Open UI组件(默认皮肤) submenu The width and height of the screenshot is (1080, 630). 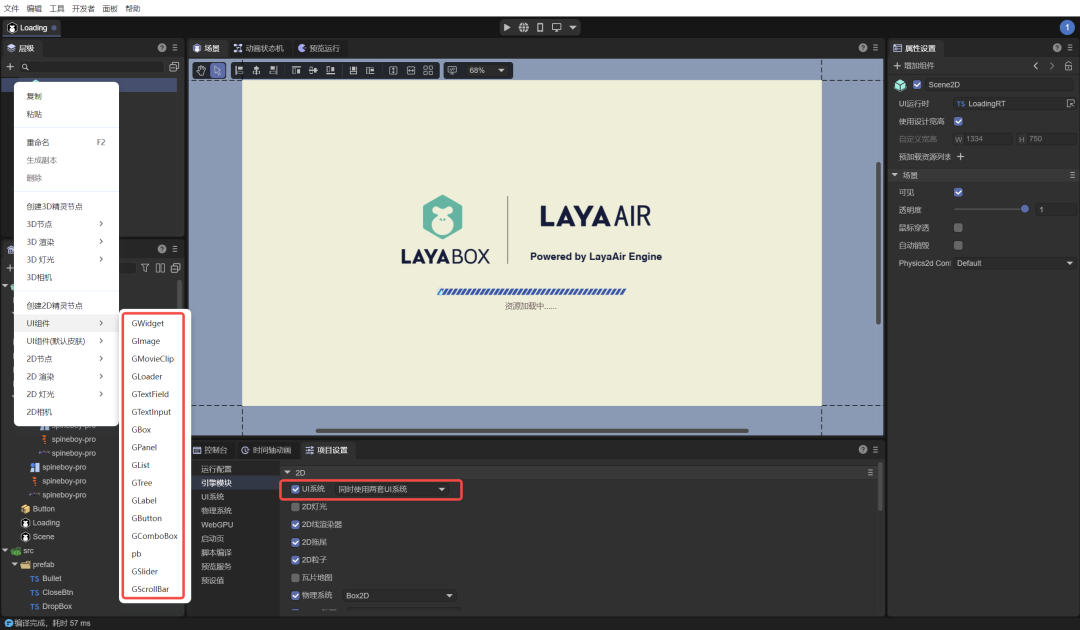[65, 341]
